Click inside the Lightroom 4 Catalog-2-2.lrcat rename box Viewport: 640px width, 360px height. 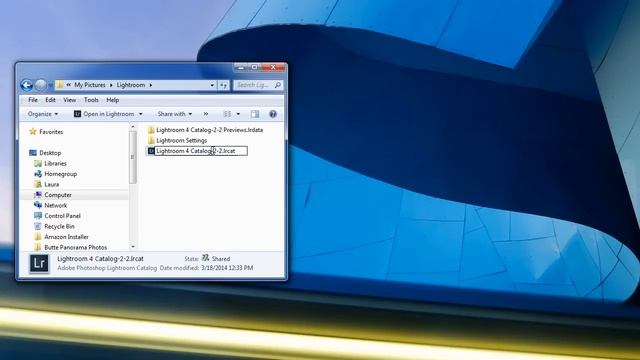(x=201, y=151)
